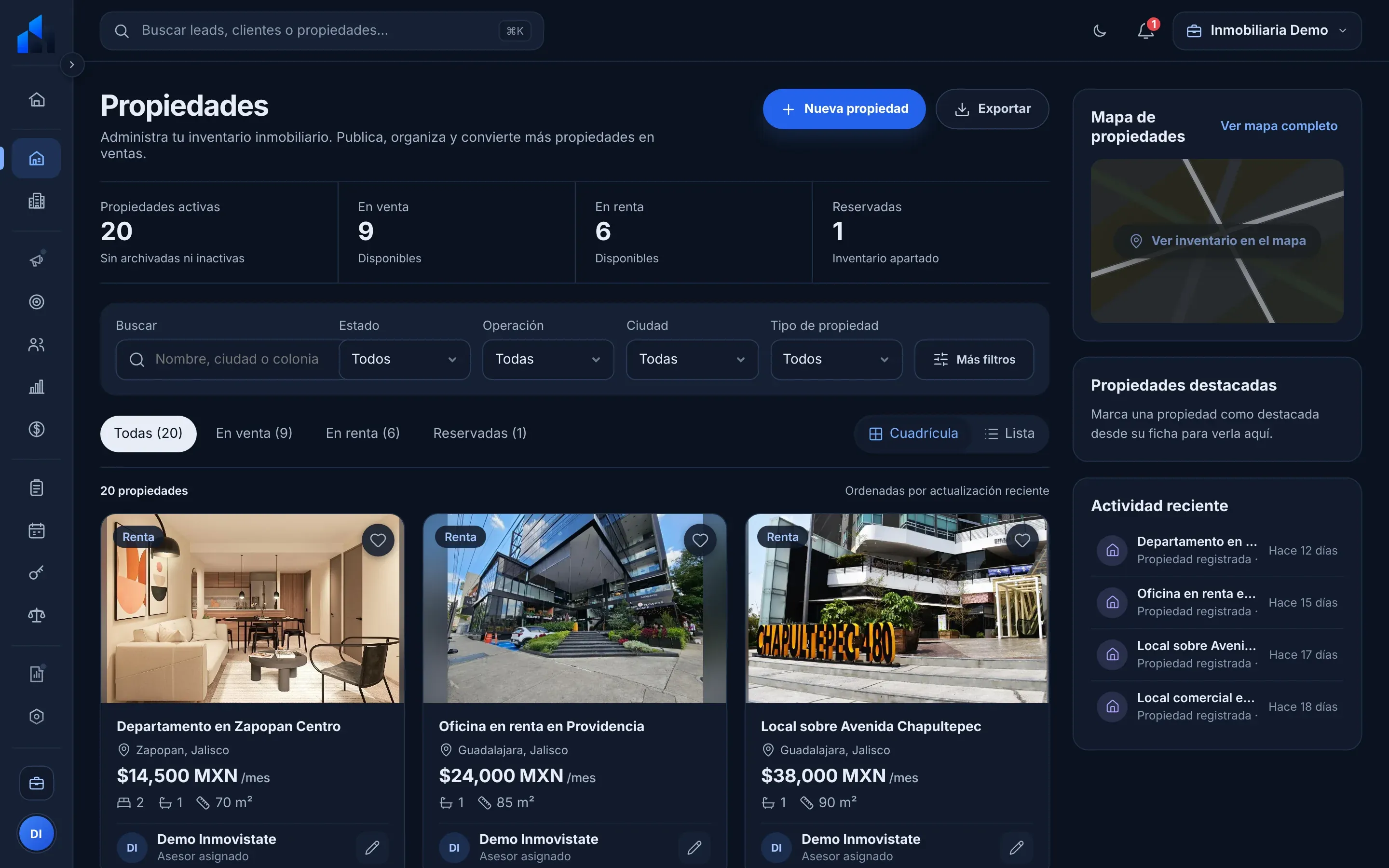Open the scales legal icon in sidebar
Viewport: 1389px width, 868px height.
(37, 615)
